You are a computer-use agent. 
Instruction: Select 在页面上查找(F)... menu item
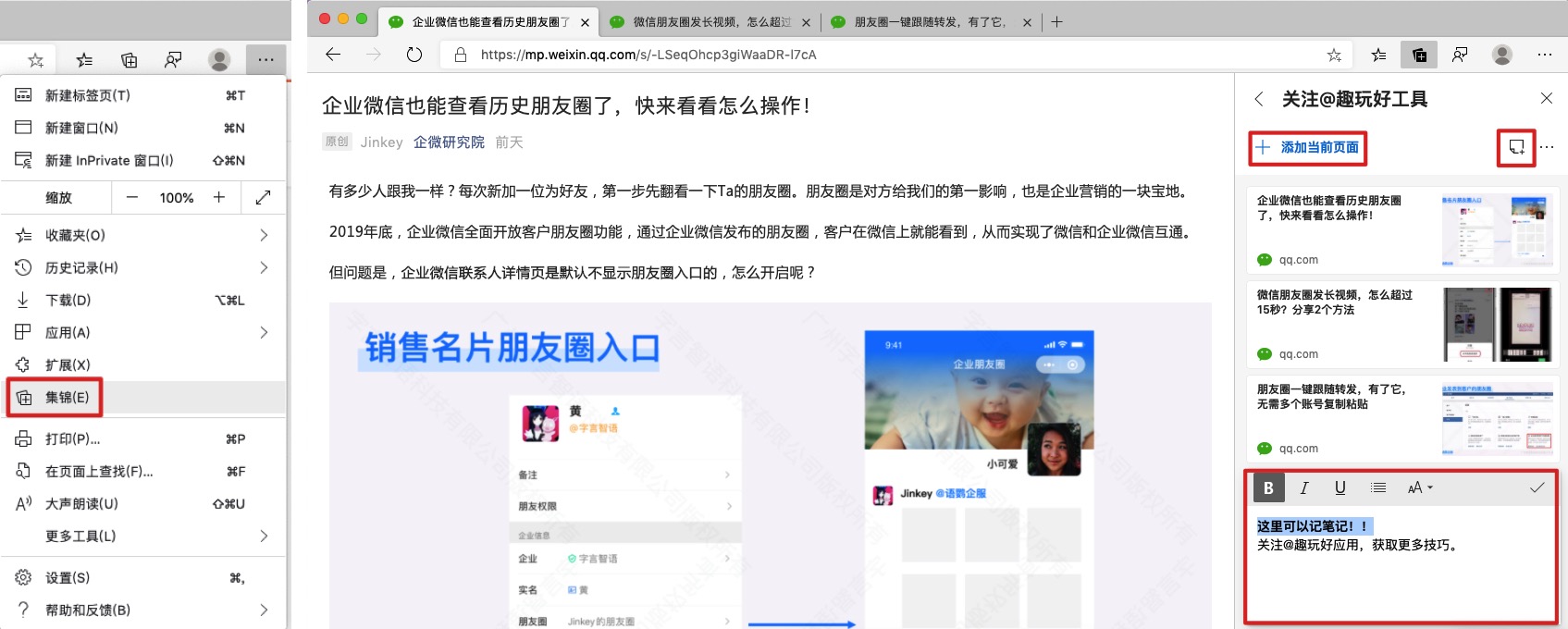tap(143, 471)
